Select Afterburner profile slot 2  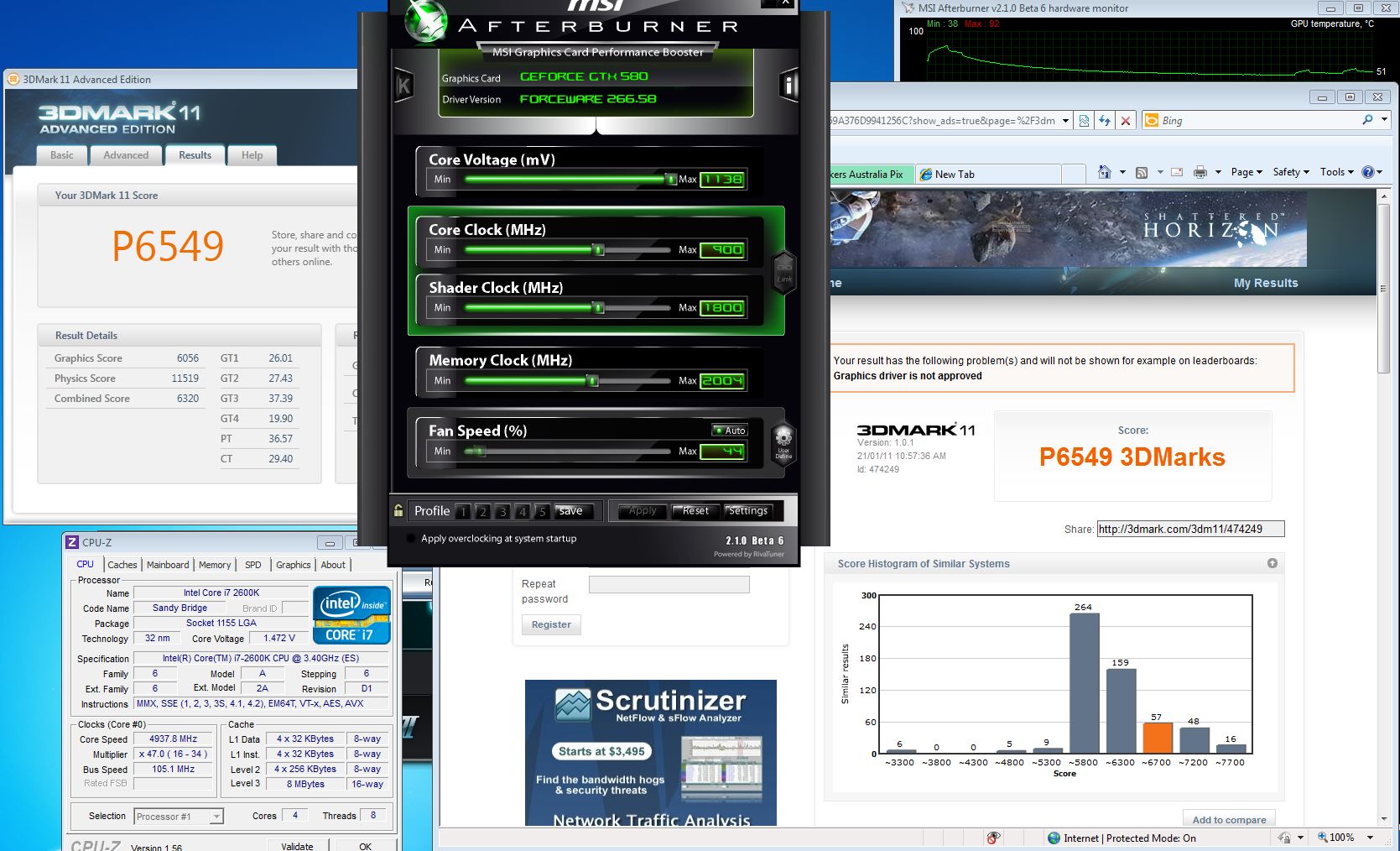point(482,511)
